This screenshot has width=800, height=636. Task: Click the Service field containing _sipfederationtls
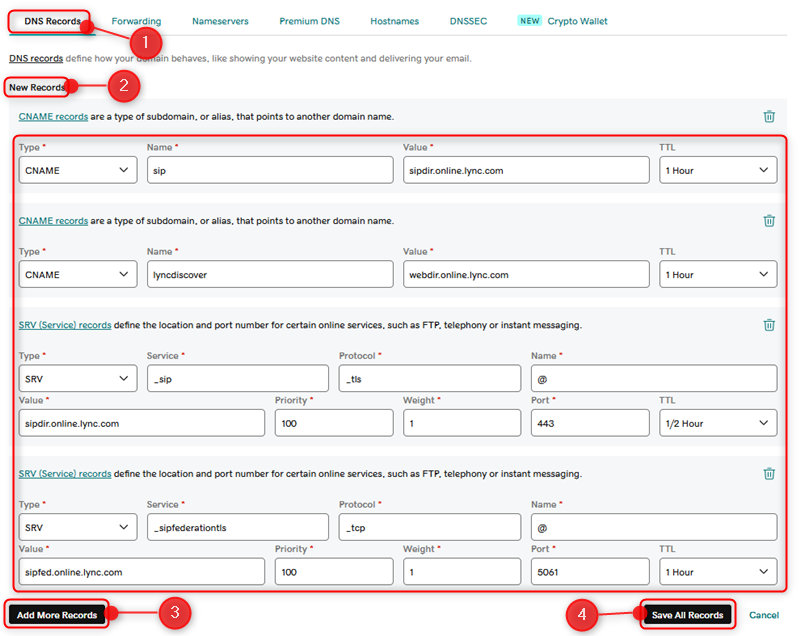[238, 527]
